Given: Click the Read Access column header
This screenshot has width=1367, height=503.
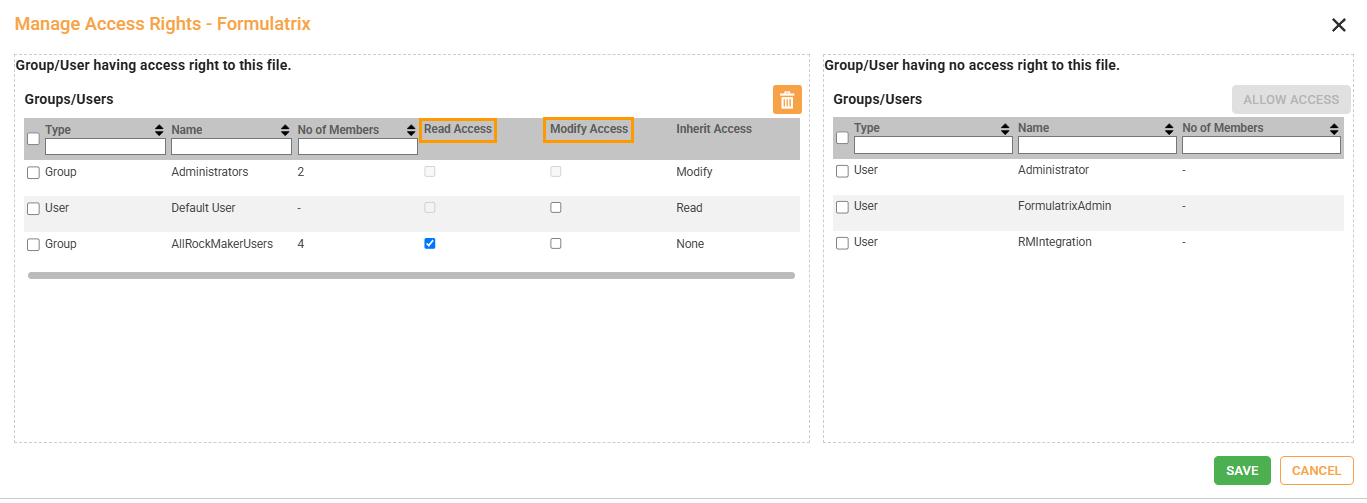Looking at the screenshot, I should point(458,129).
